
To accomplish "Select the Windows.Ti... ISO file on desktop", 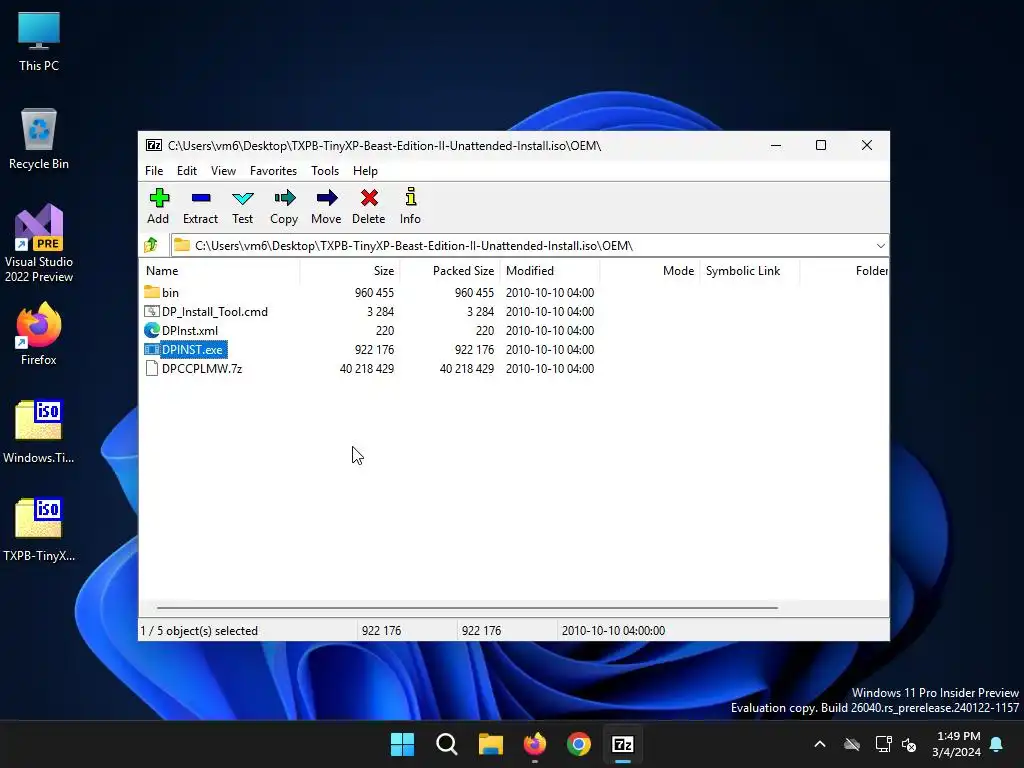I will tap(39, 432).
